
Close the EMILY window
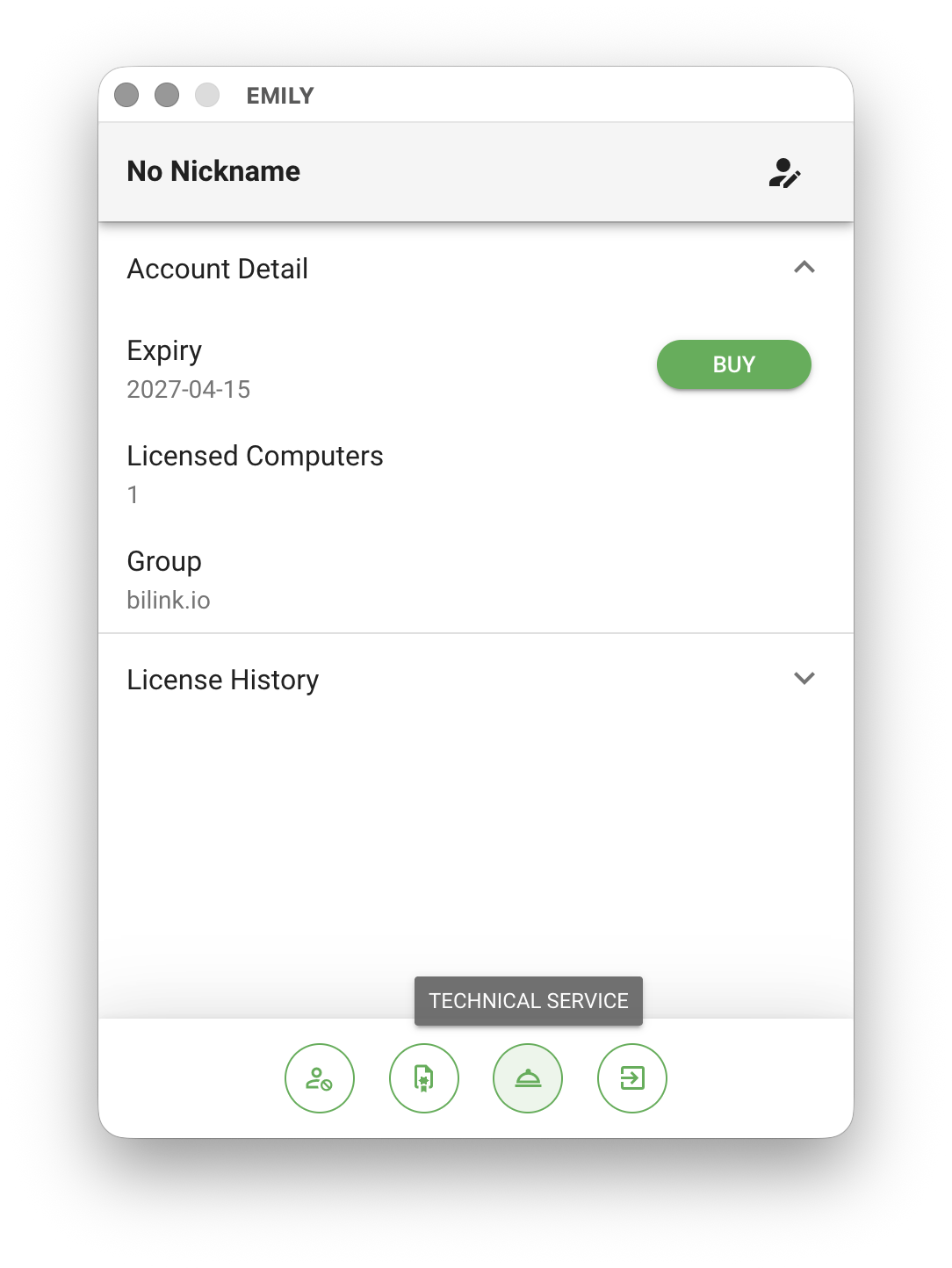pyautogui.click(x=126, y=95)
